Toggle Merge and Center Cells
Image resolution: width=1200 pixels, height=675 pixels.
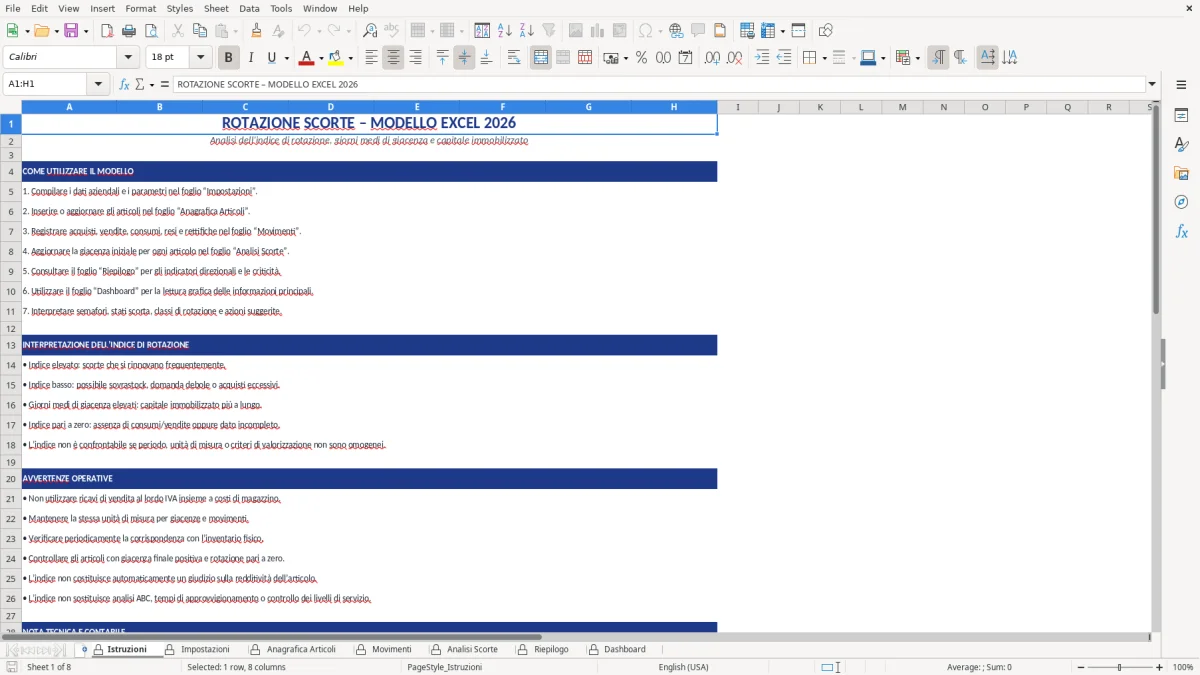point(541,58)
